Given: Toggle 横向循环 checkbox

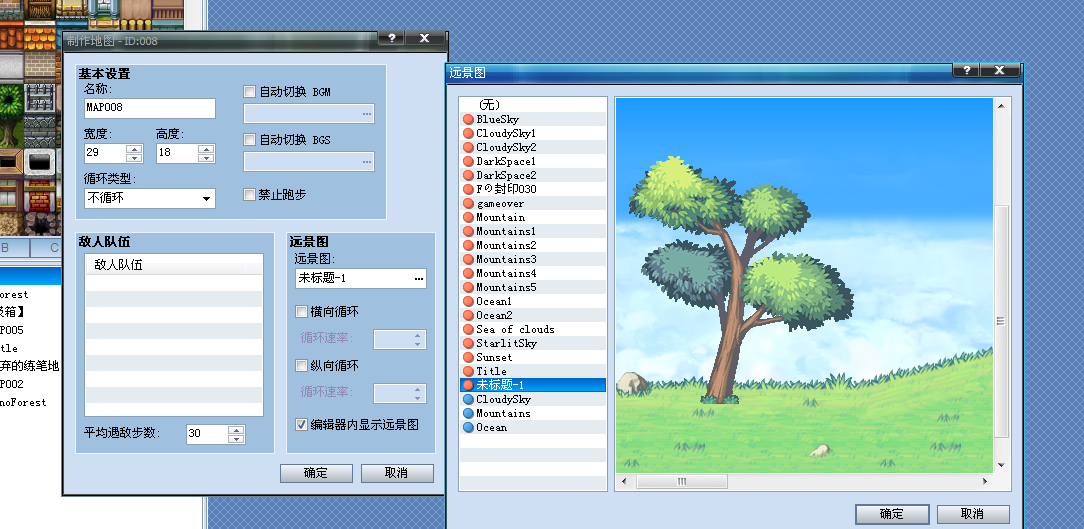Looking at the screenshot, I should pyautogui.click(x=301, y=312).
